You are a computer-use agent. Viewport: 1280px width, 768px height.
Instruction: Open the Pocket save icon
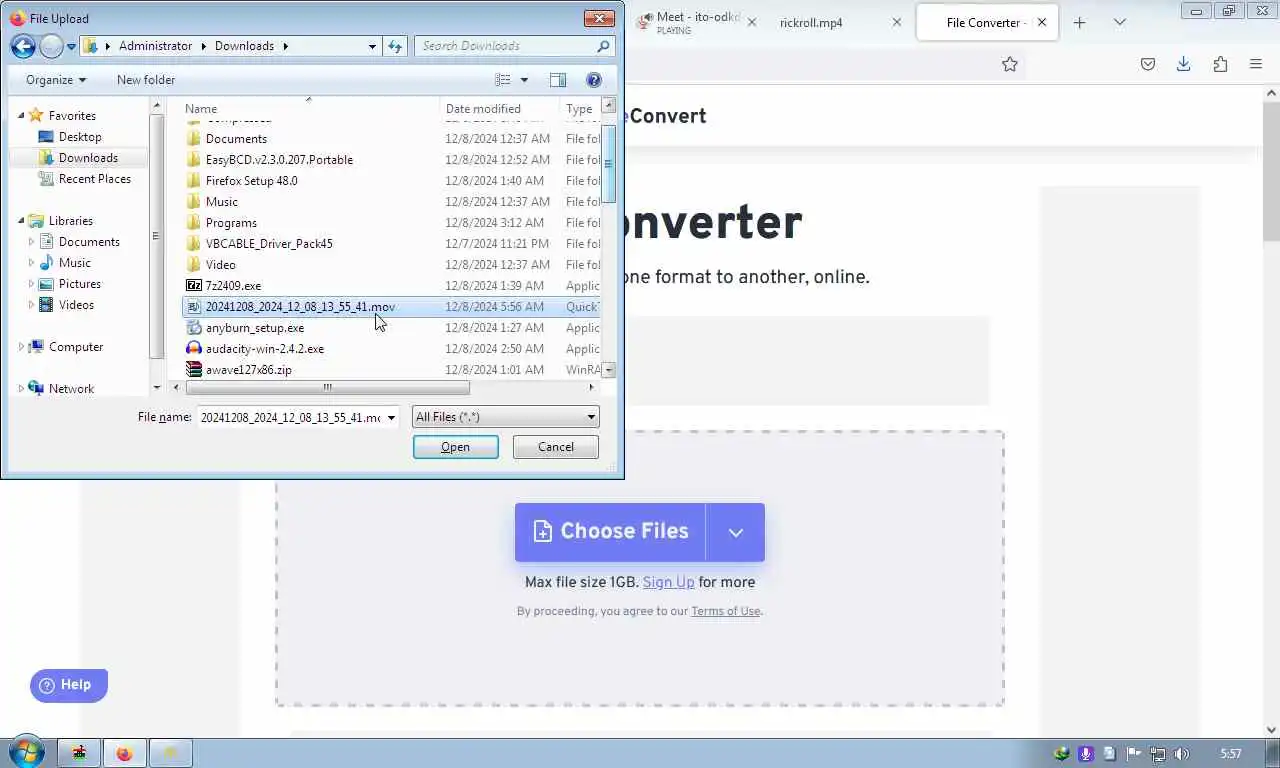(1148, 64)
